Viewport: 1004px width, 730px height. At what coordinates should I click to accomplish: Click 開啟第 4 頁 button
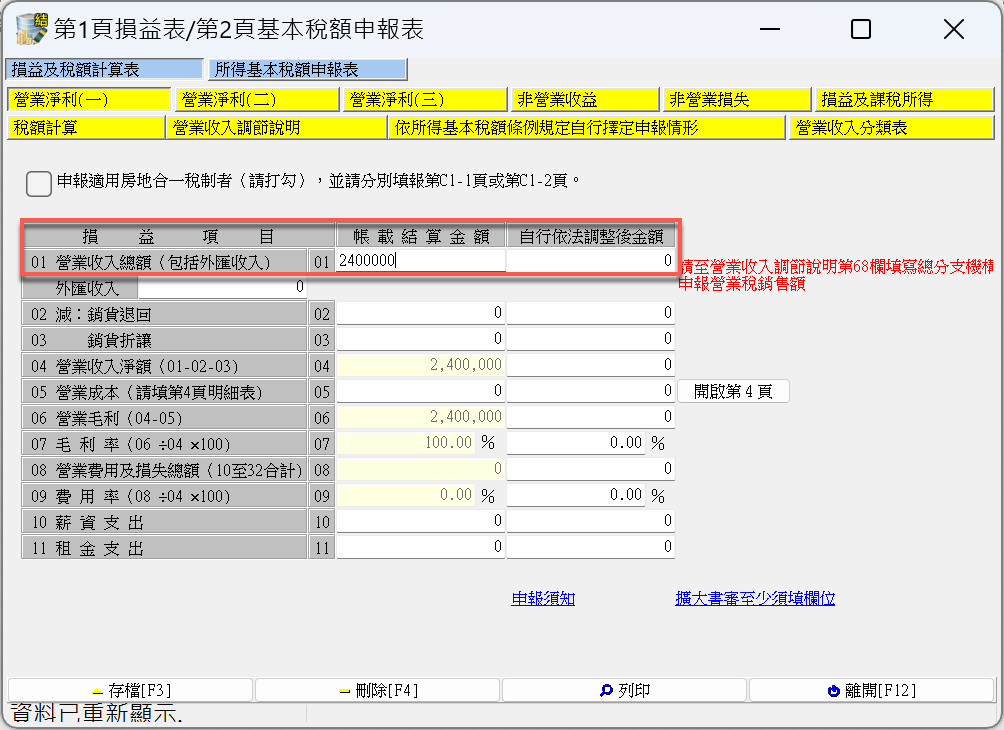point(733,391)
